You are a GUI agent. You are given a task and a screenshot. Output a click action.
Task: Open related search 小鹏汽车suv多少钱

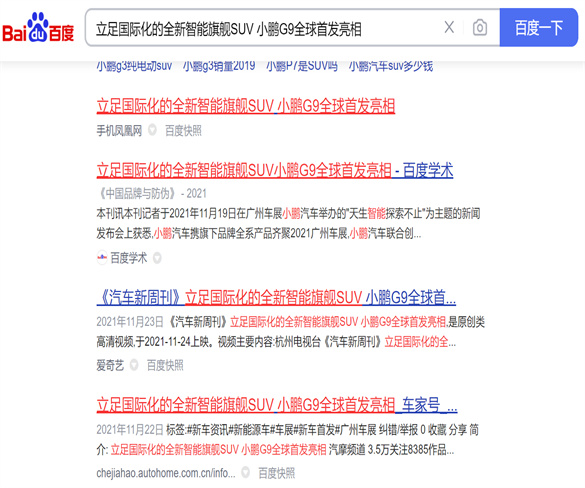[391, 66]
